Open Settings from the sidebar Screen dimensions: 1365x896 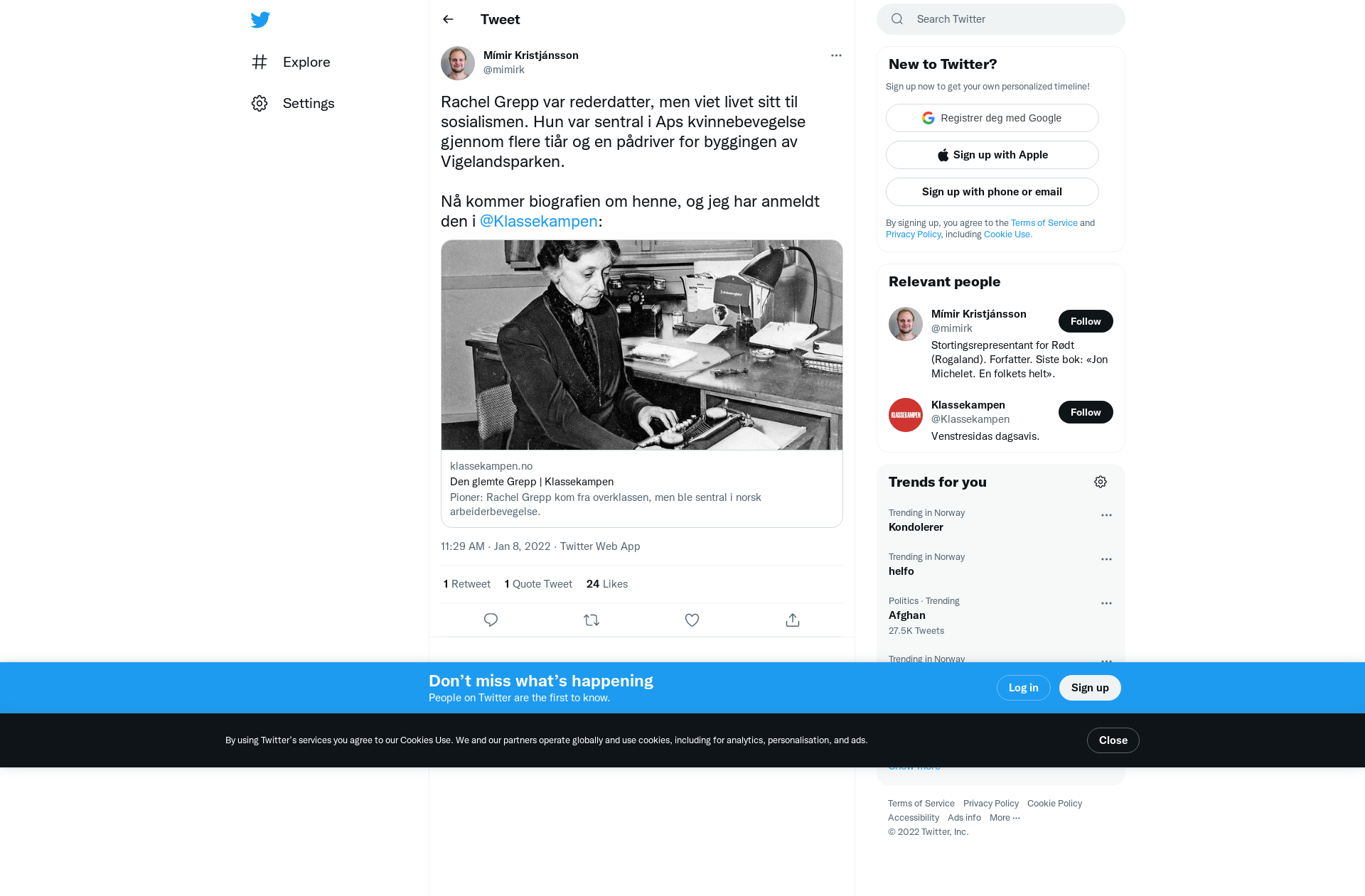point(293,103)
